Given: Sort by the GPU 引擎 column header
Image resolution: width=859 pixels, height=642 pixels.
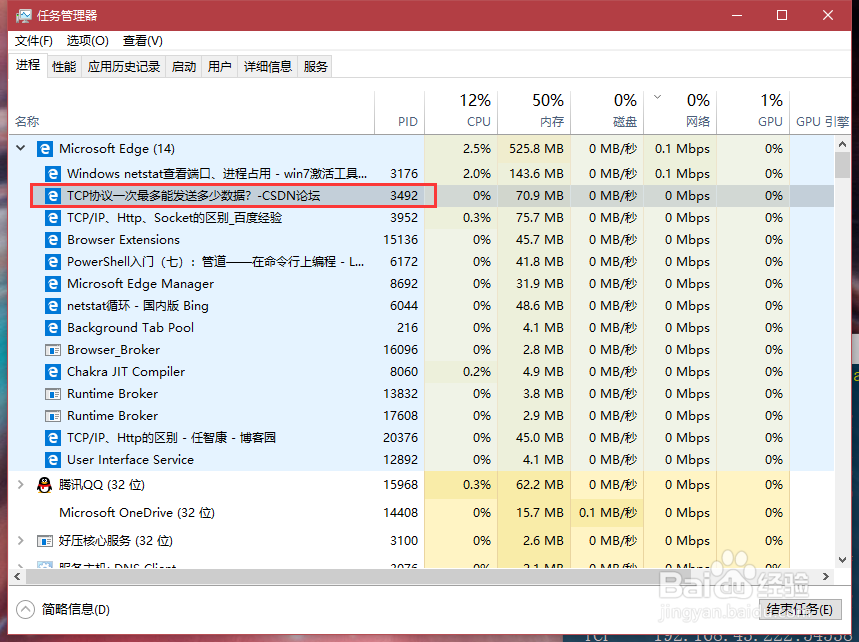Looking at the screenshot, I should (820, 113).
